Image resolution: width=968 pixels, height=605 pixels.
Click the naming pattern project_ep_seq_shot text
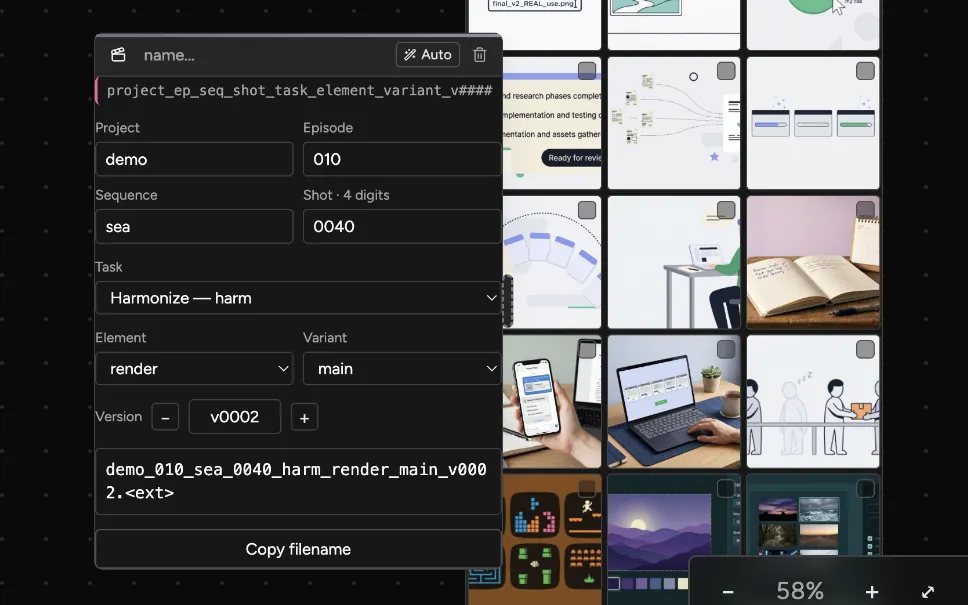299,91
